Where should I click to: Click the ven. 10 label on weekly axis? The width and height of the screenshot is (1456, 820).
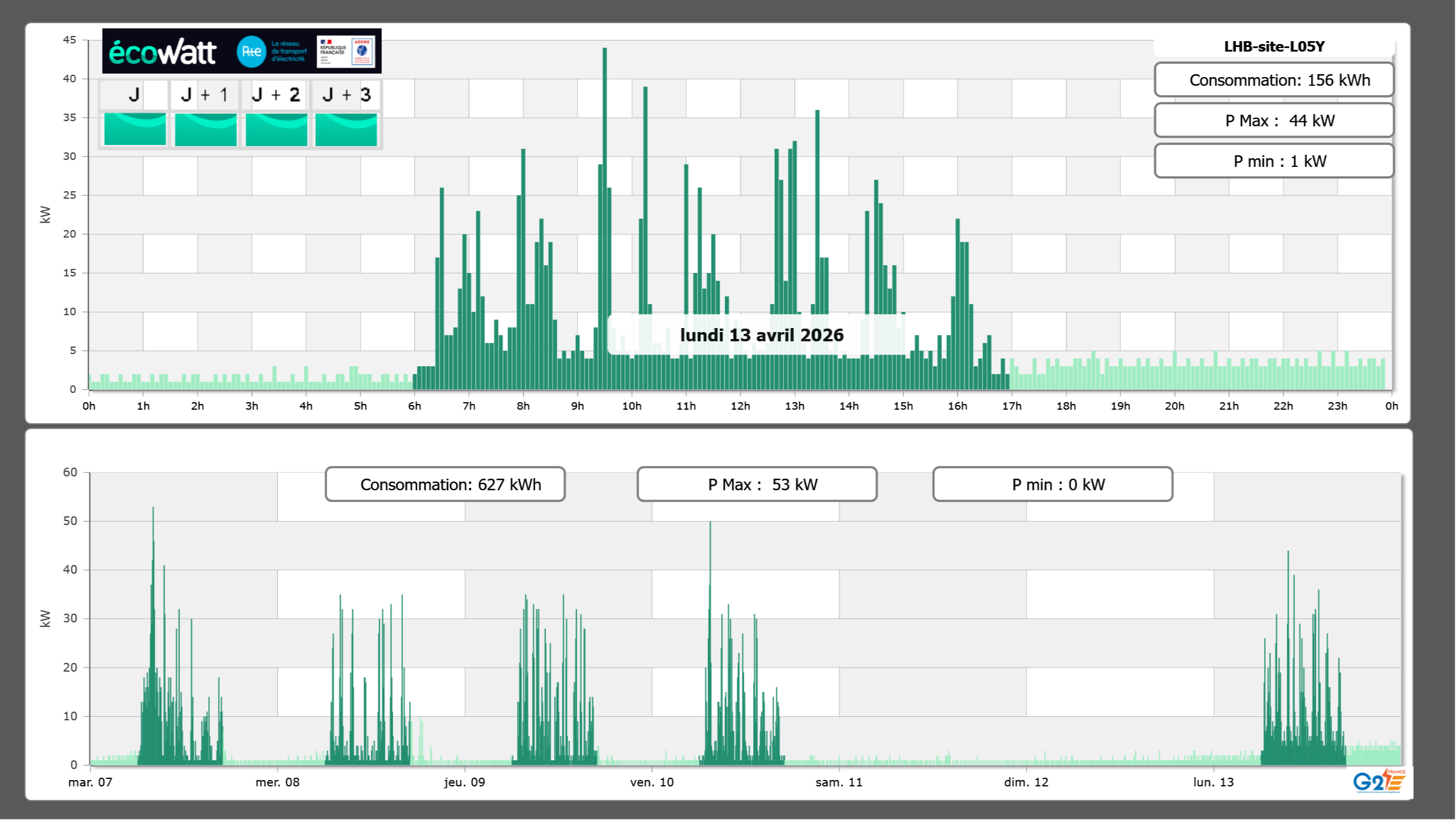coord(652,782)
